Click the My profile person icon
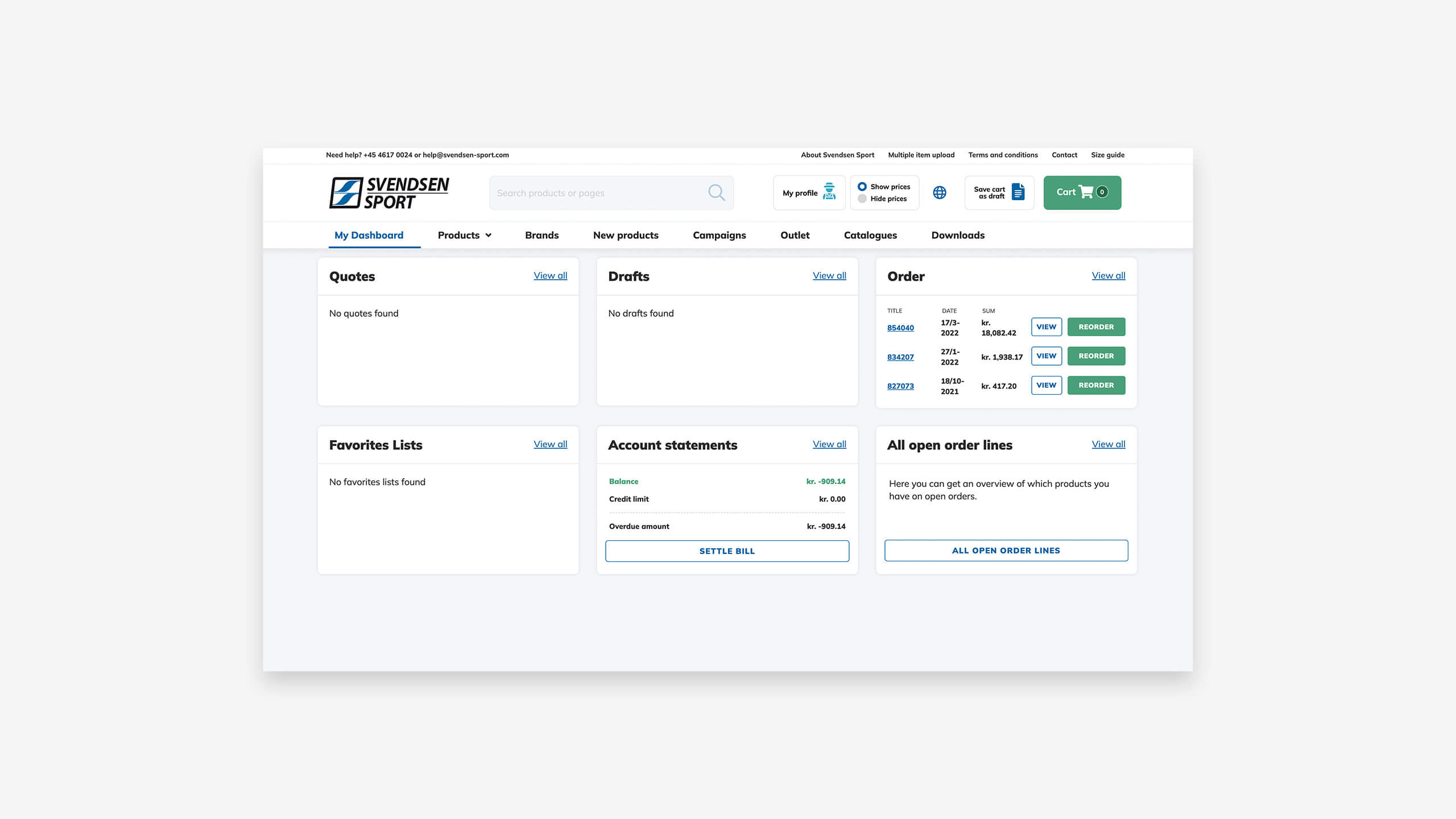The height and width of the screenshot is (819, 1456). (x=830, y=192)
